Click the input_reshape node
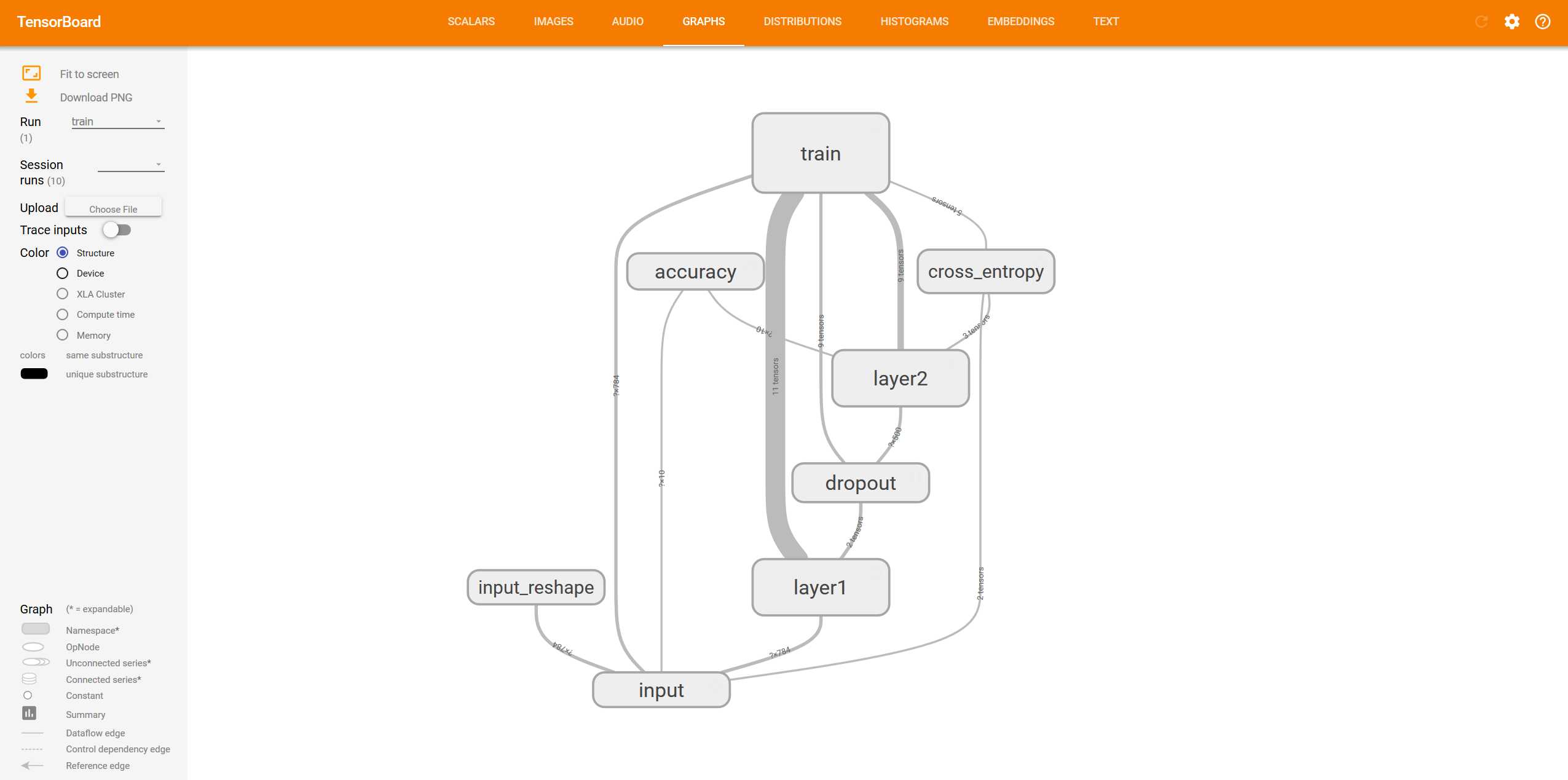The image size is (1568, 780). (534, 586)
